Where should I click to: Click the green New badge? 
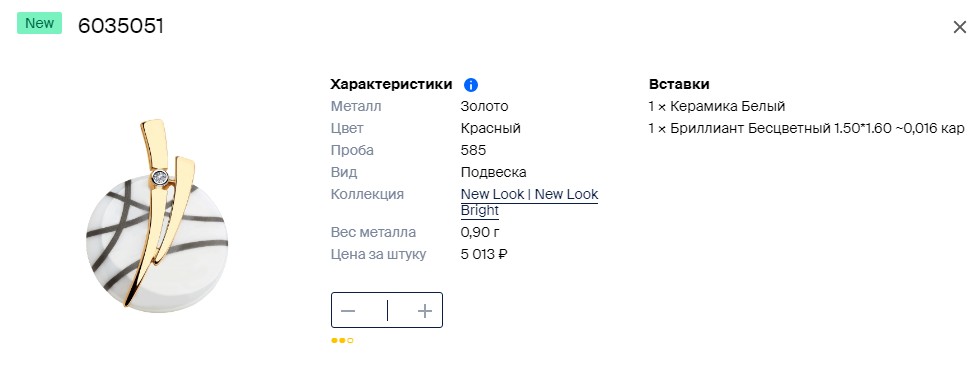point(39,23)
